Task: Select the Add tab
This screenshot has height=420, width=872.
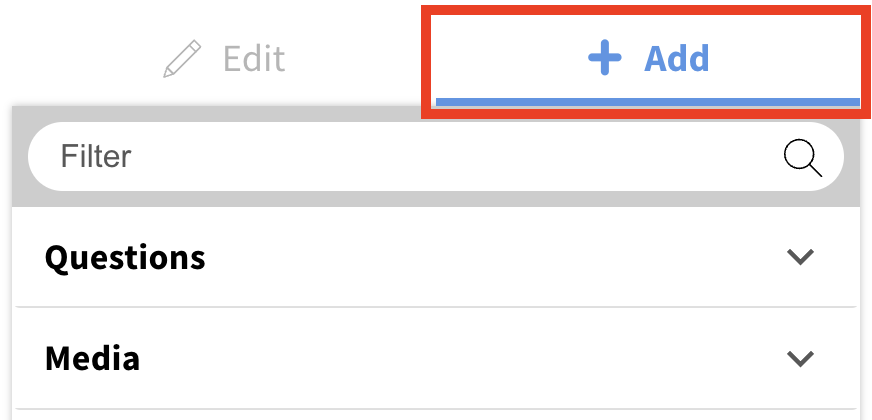Action: pos(648,58)
